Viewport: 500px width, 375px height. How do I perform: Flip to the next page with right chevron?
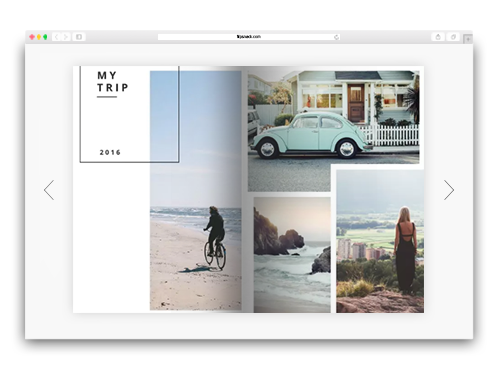(449, 190)
